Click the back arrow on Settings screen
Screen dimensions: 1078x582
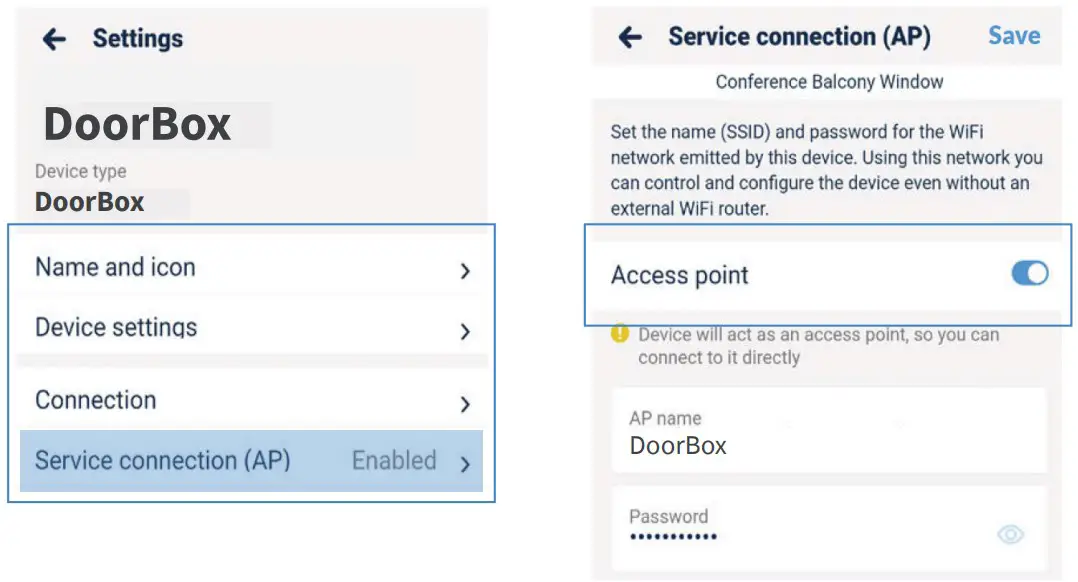[x=52, y=38]
